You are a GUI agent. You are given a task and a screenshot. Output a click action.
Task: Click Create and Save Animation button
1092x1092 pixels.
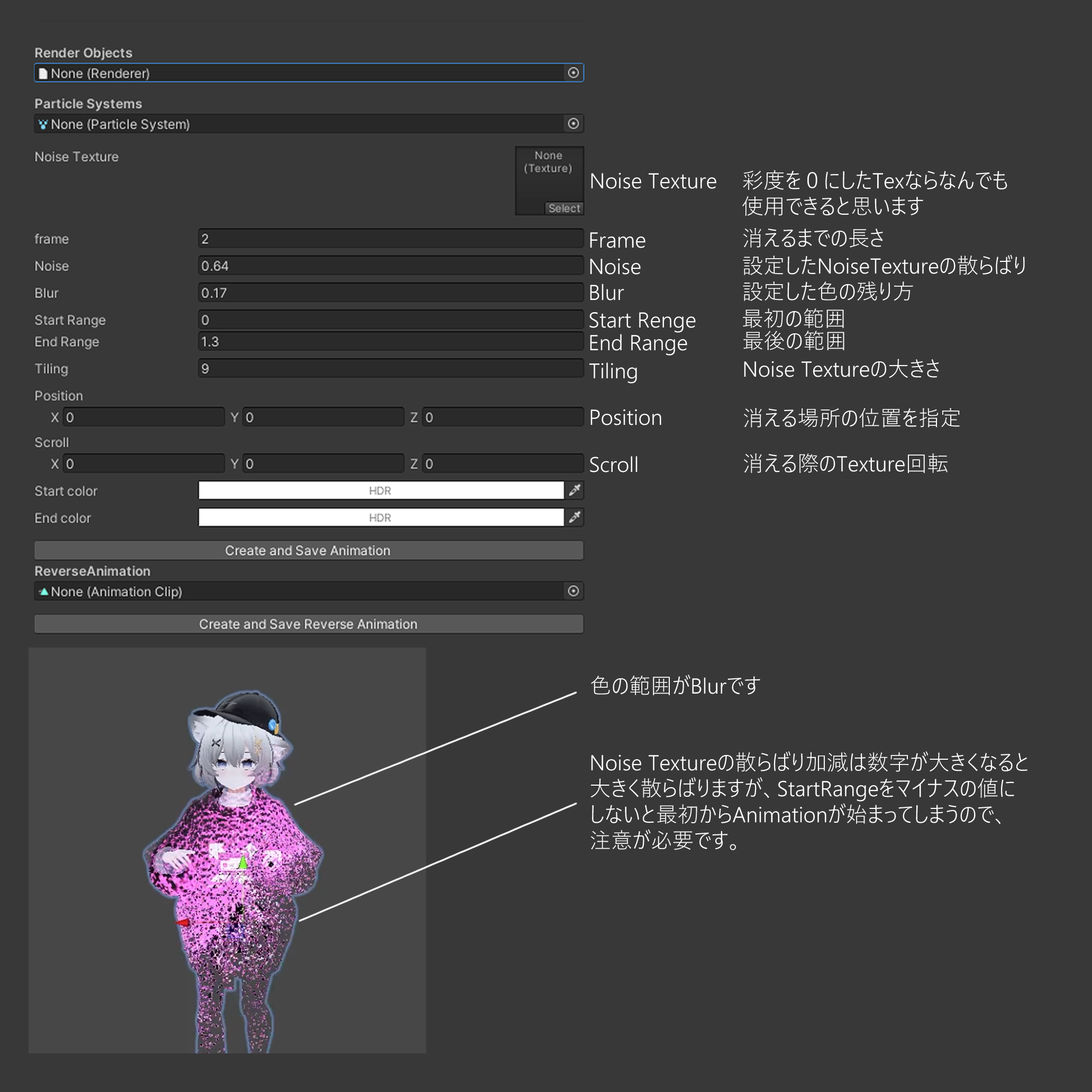click(x=308, y=551)
